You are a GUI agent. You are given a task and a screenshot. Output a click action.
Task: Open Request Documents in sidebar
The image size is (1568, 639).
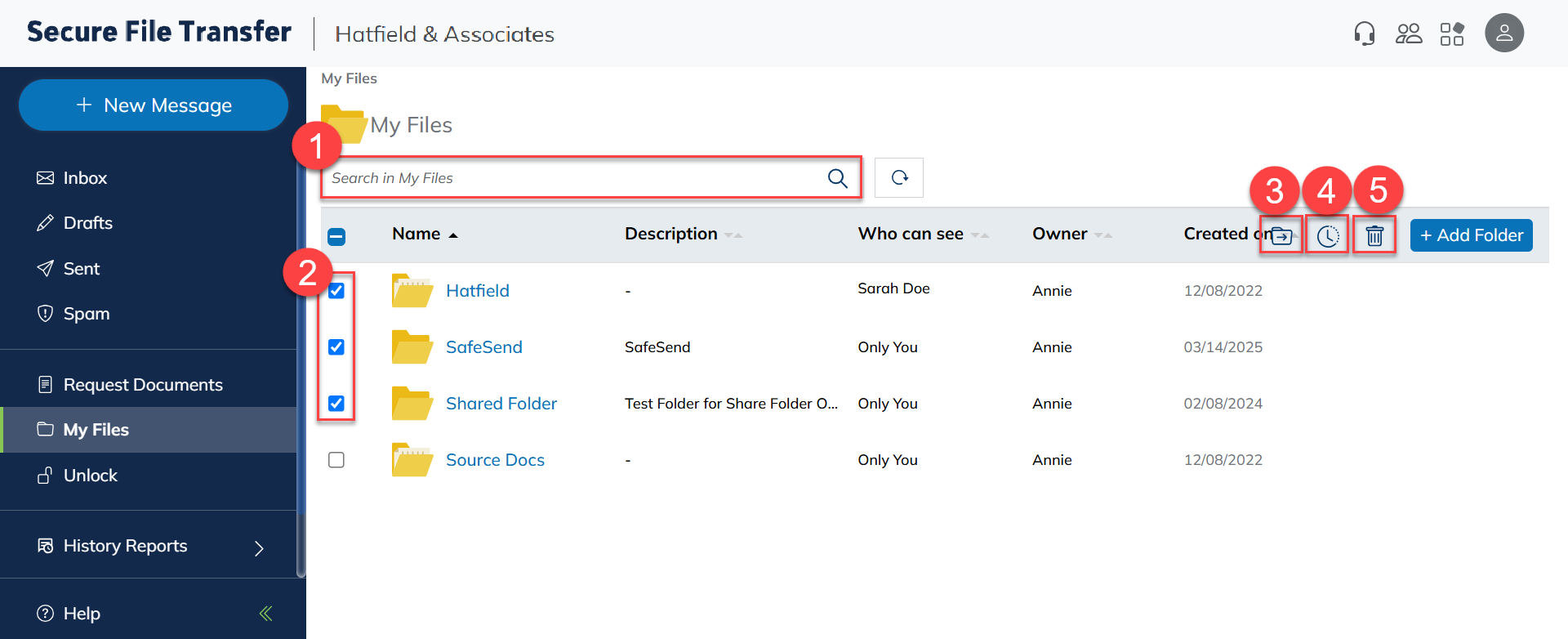pos(143,385)
